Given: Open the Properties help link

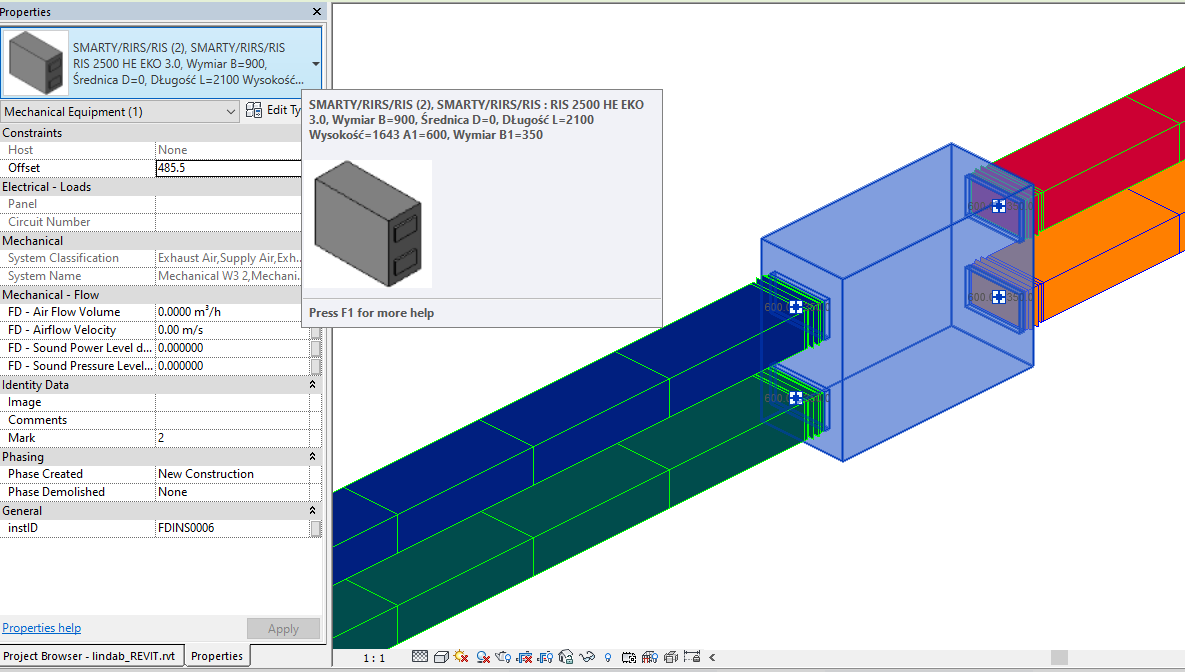Looking at the screenshot, I should (x=42, y=628).
